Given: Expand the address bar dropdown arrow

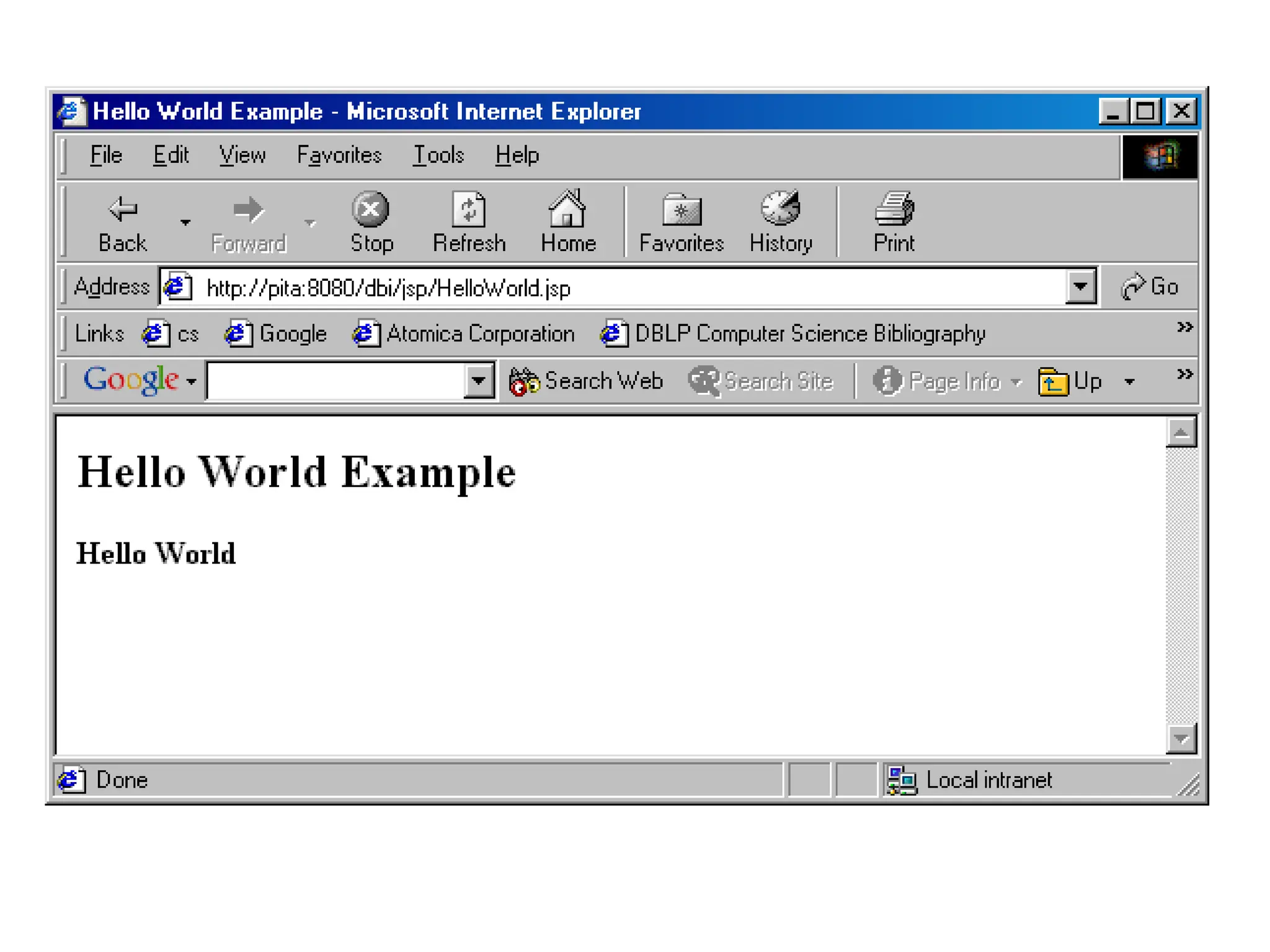Looking at the screenshot, I should pyautogui.click(x=1080, y=287).
